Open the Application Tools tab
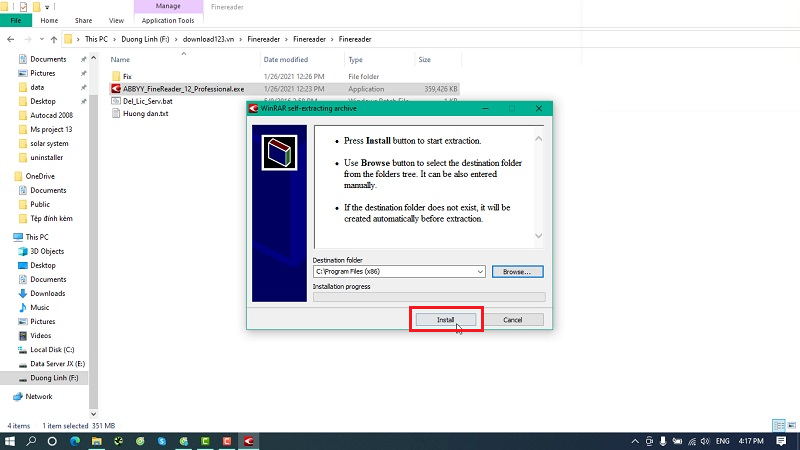Image resolution: width=800 pixels, height=450 pixels. click(167, 19)
